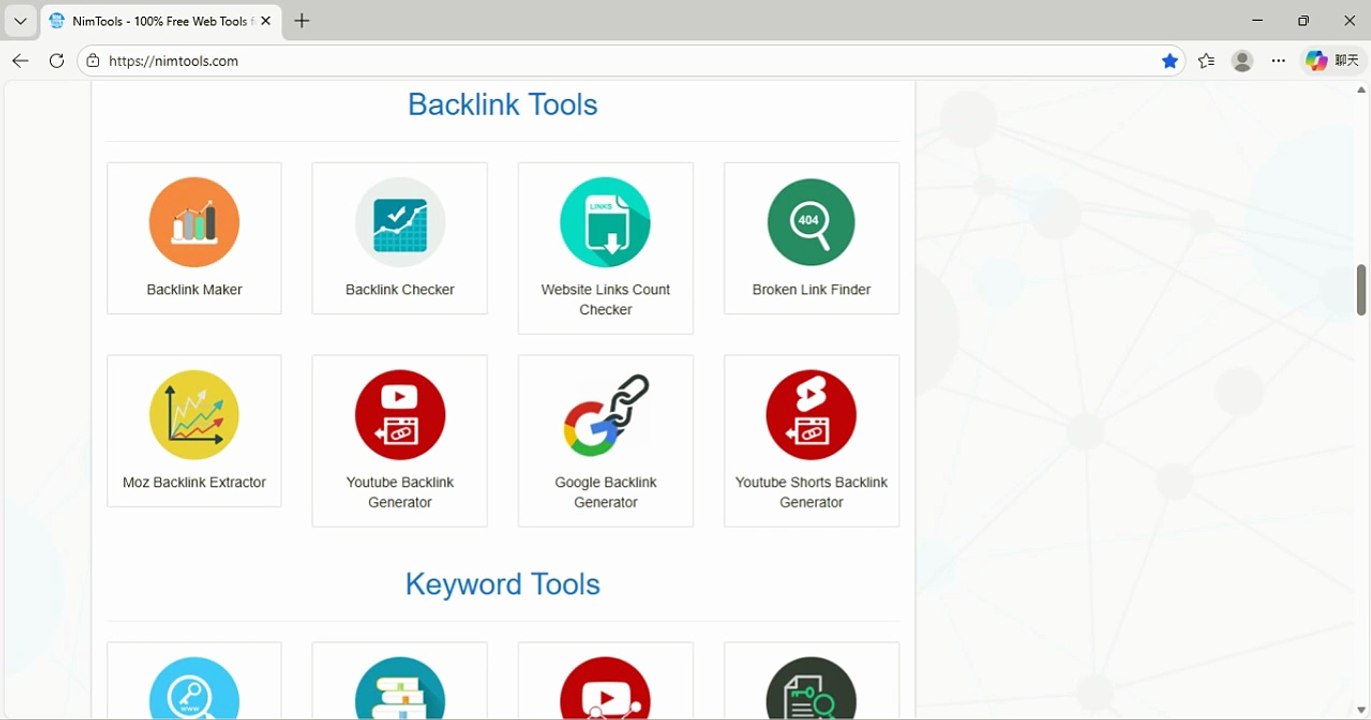This screenshot has height=720, width=1371.
Task: Click the Youtube Backlink Generator label
Action: [x=400, y=493]
